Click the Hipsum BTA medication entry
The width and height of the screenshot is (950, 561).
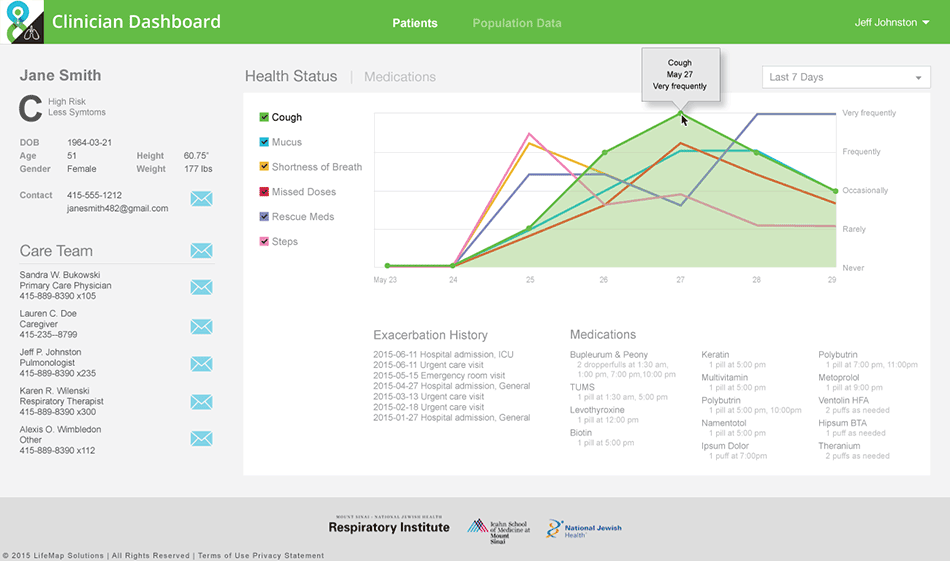click(843, 423)
